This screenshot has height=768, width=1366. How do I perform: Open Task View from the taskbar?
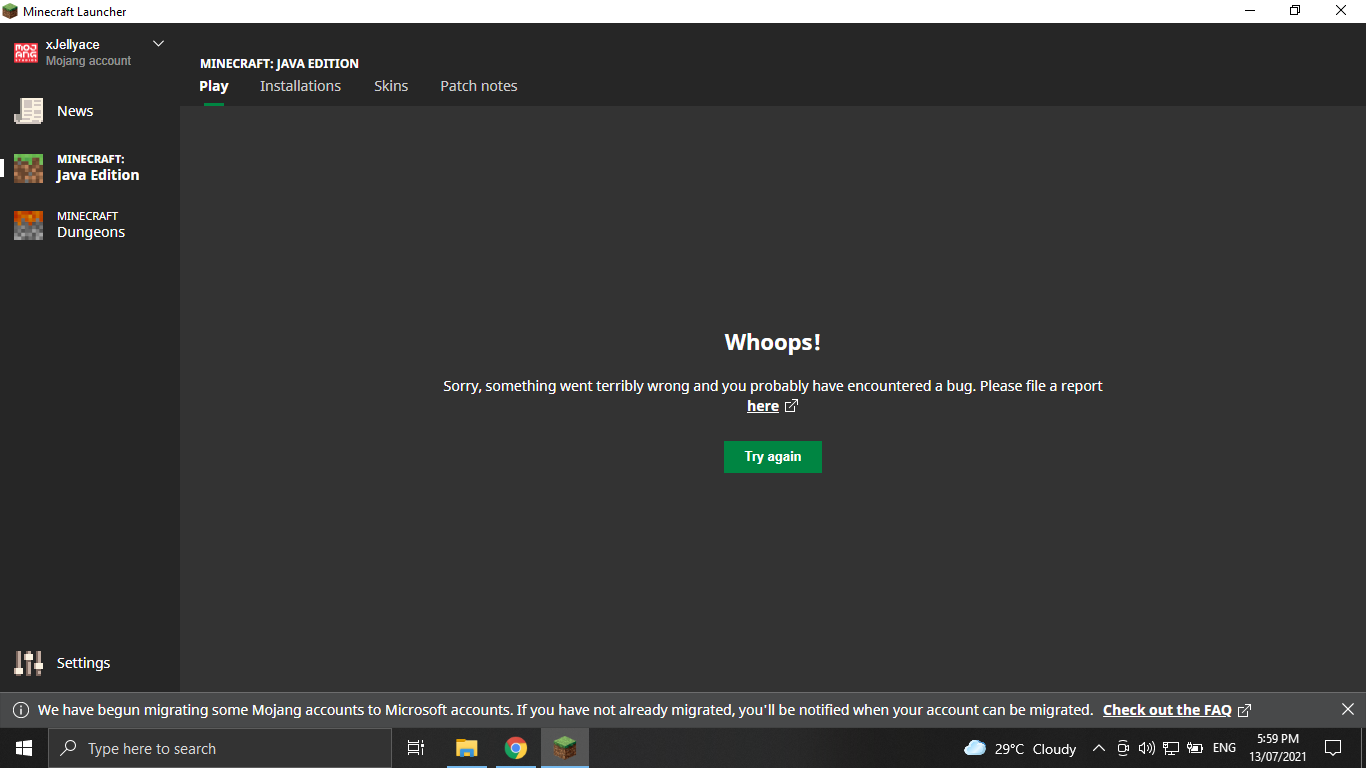pyautogui.click(x=416, y=748)
